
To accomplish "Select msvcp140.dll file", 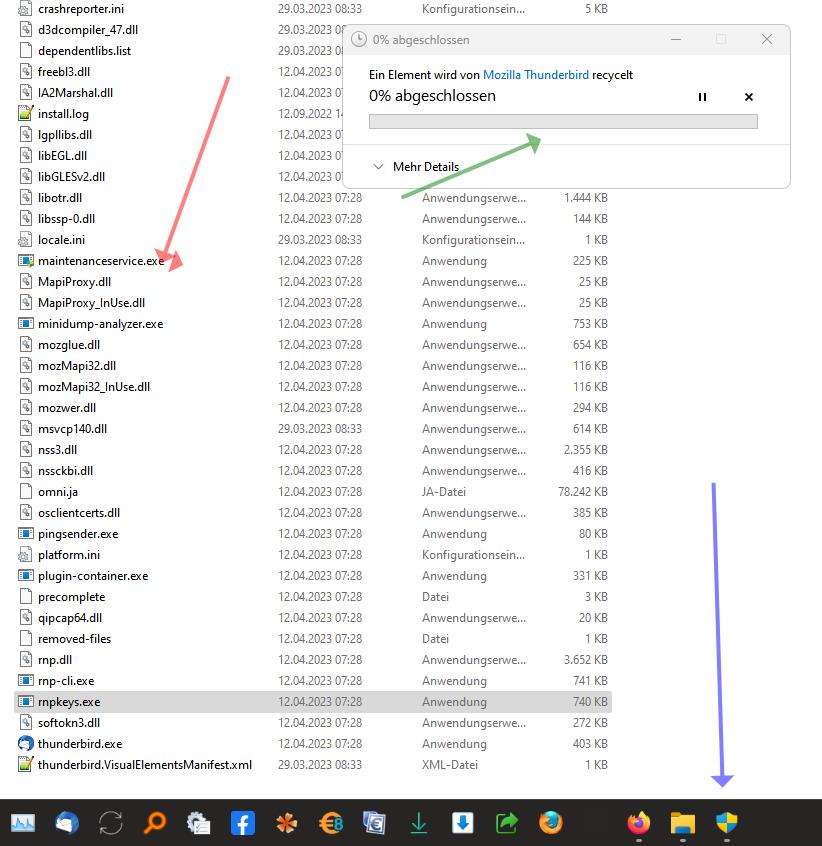I will pos(72,429).
